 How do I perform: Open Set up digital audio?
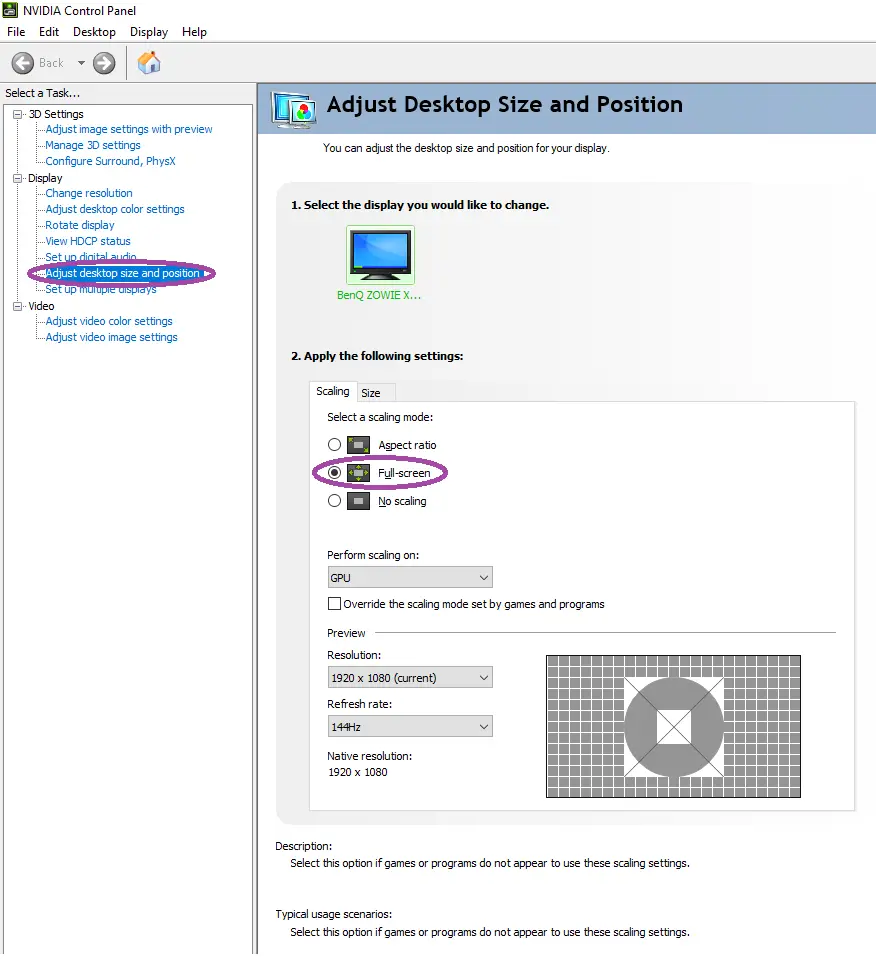pyautogui.click(x=91, y=257)
